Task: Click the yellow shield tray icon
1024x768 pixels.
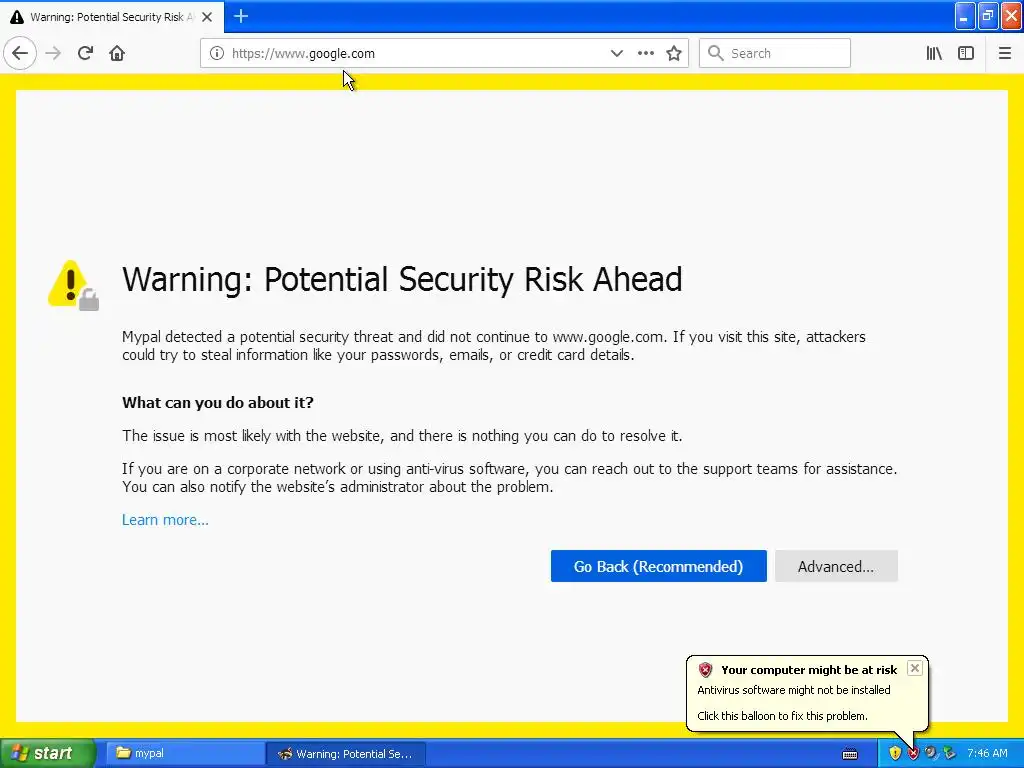Action: click(x=895, y=753)
